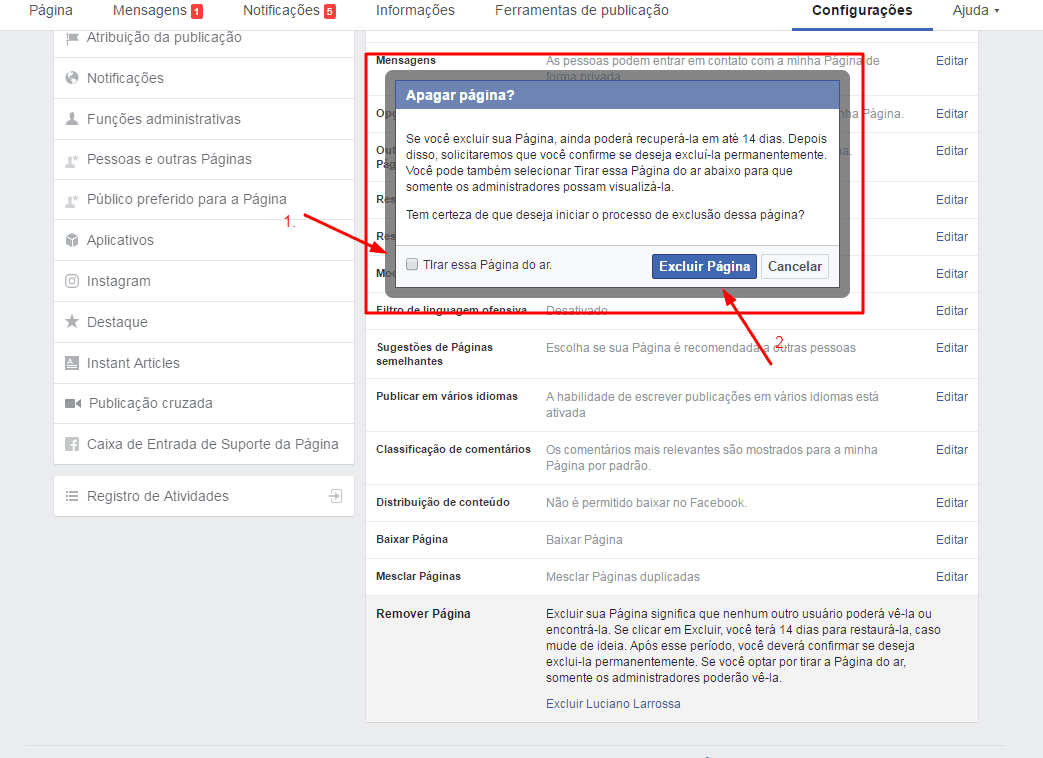Click the list icon beside Registro de Atividades
The width and height of the screenshot is (1043, 758).
click(x=72, y=496)
